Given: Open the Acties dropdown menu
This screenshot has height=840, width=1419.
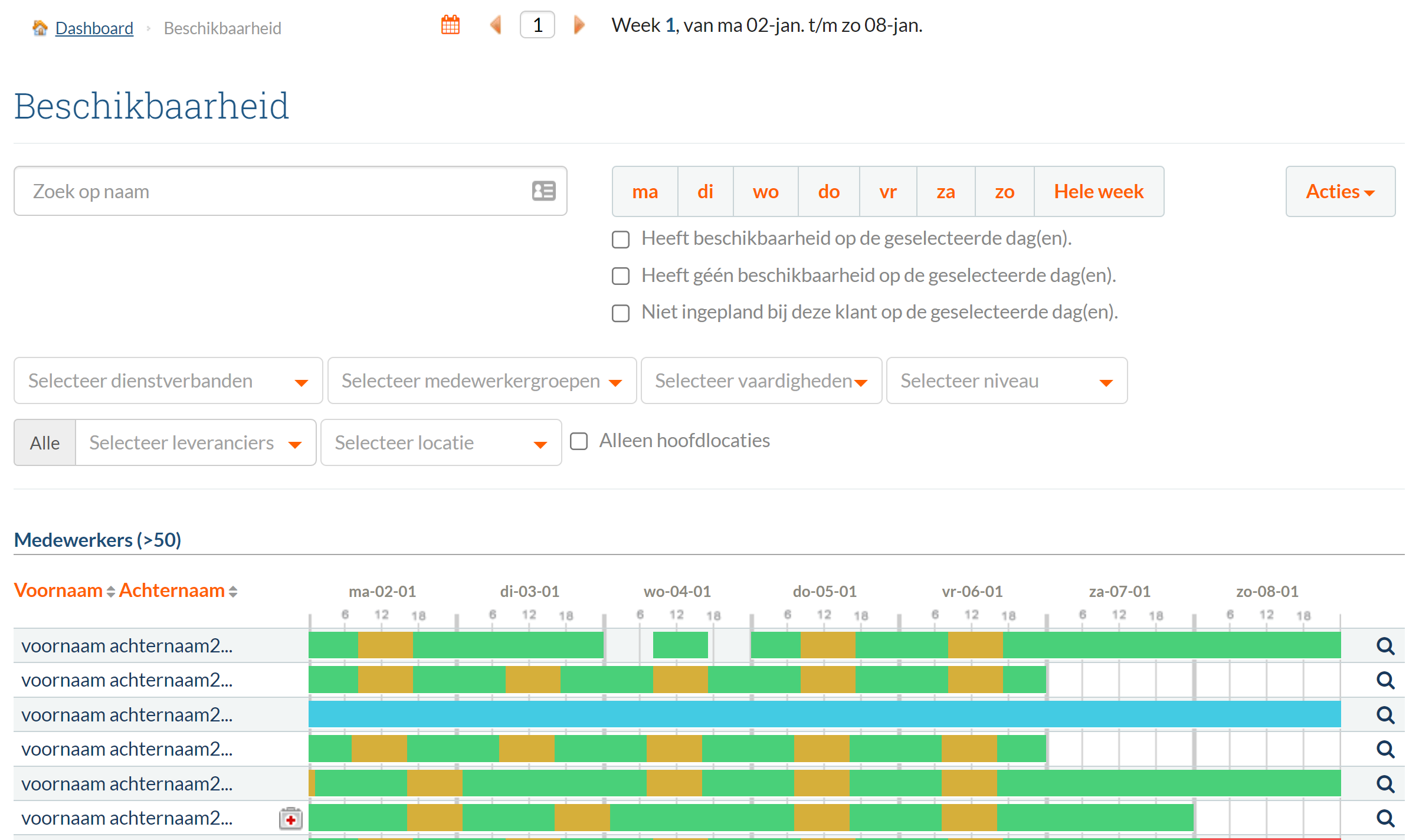Looking at the screenshot, I should [1339, 192].
